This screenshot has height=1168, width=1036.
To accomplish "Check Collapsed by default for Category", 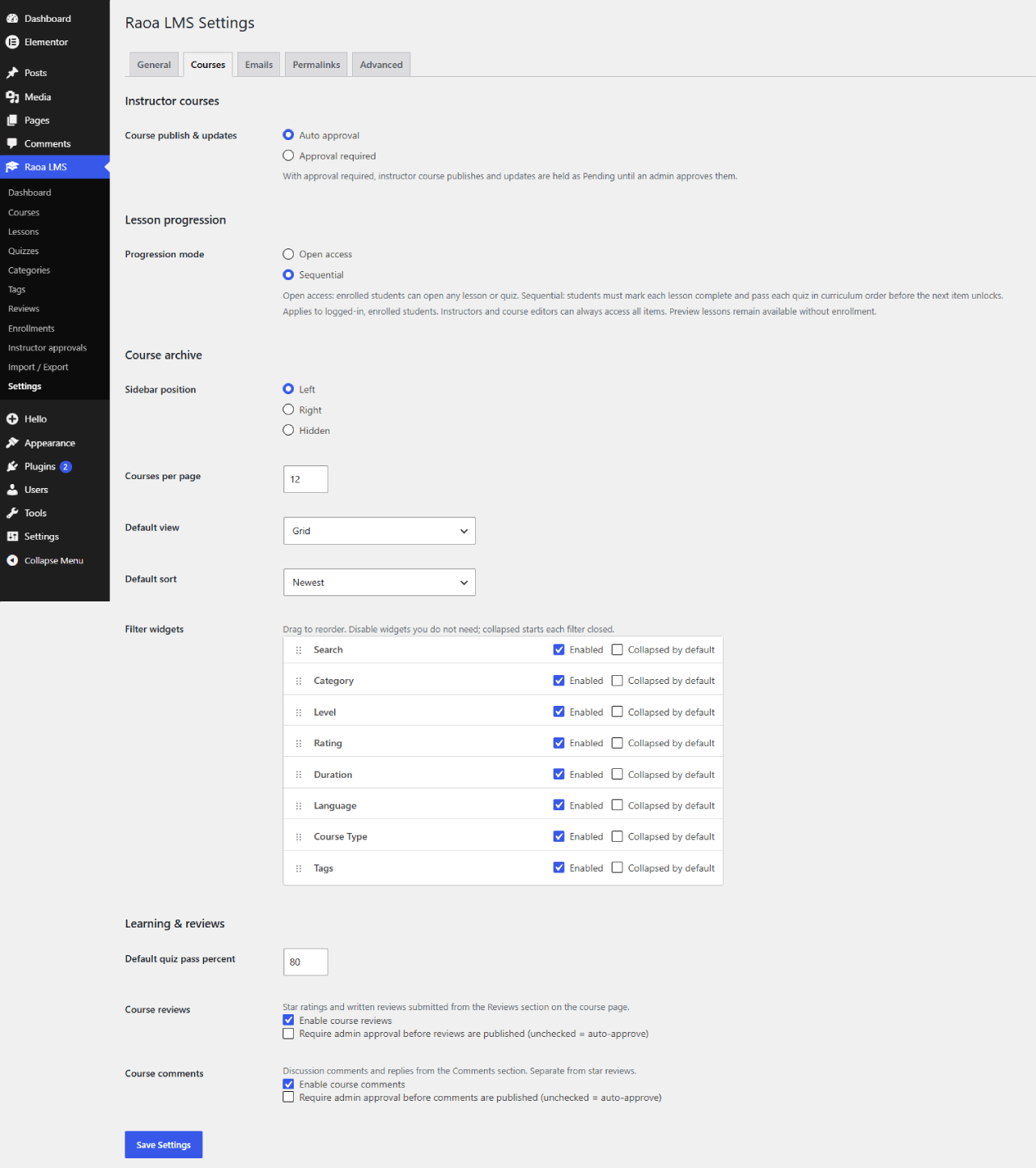I will pos(618,681).
